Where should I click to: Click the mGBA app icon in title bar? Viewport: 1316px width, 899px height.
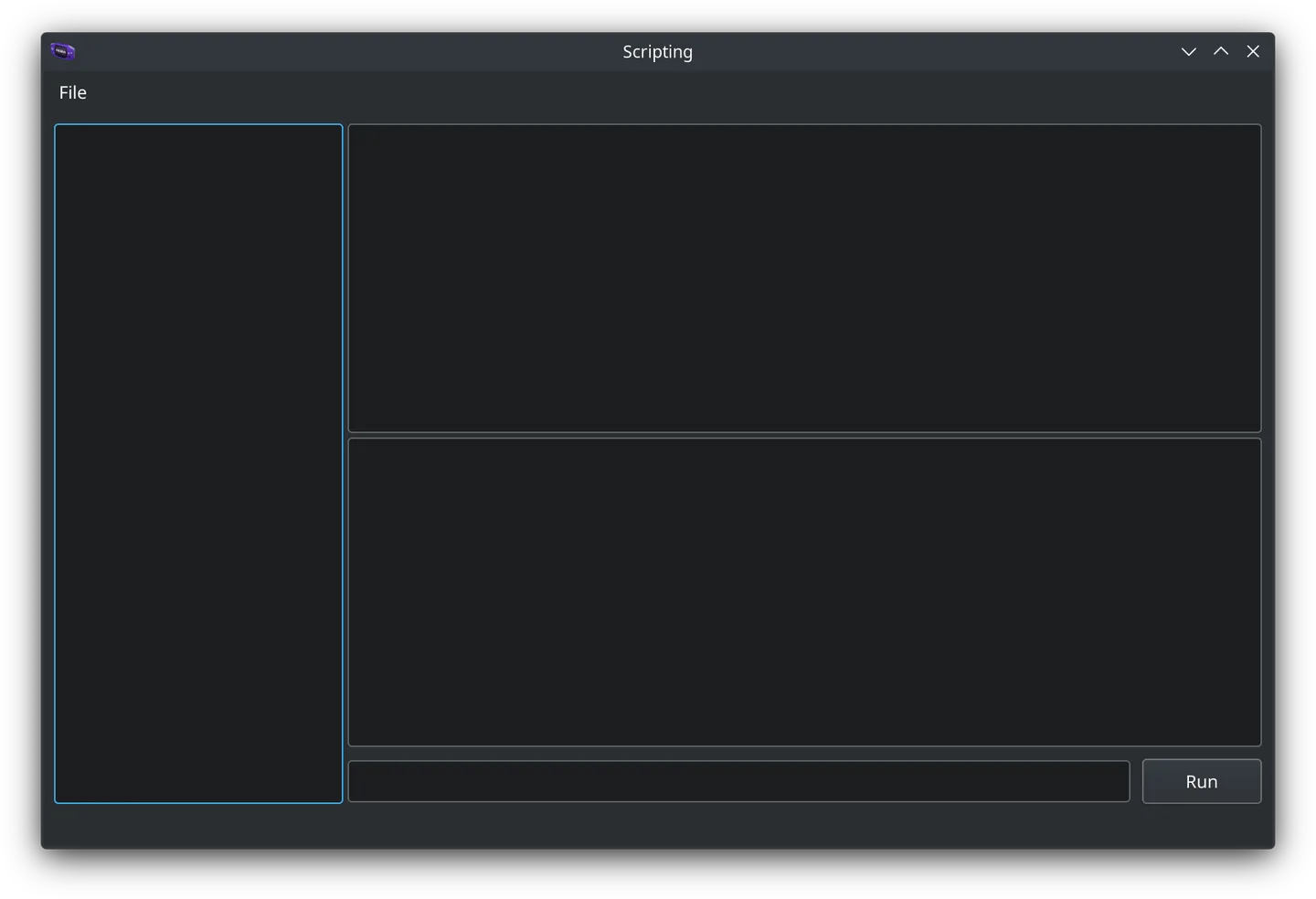point(63,51)
